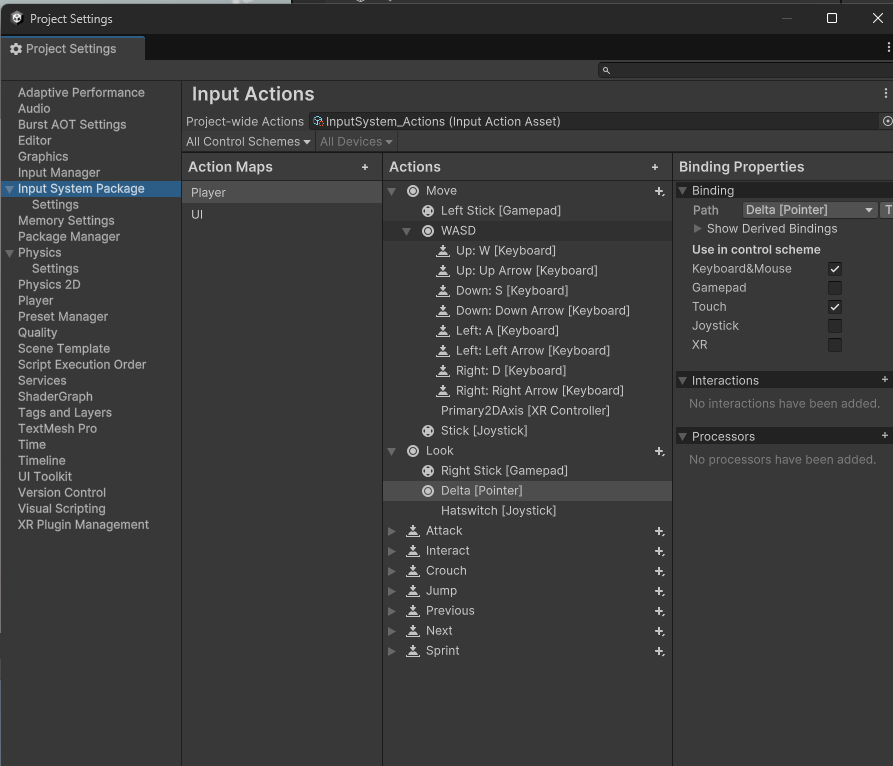Add a new processor with plus icon
893x766 pixels.
pos(884,436)
